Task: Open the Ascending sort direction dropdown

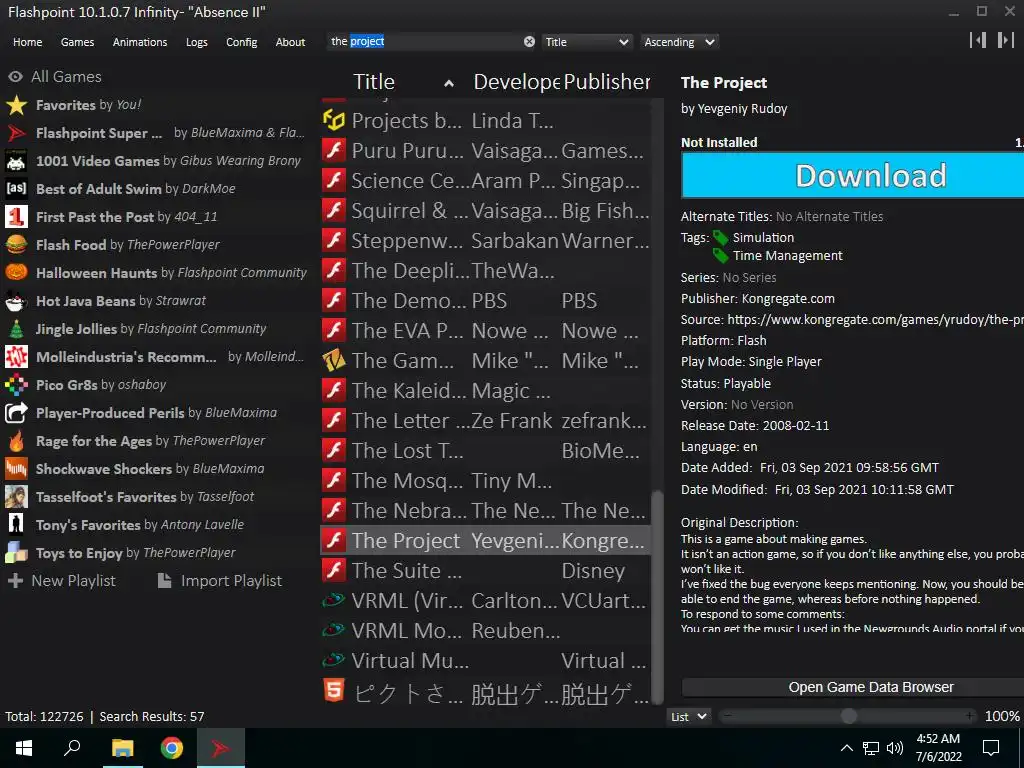Action: pos(679,42)
